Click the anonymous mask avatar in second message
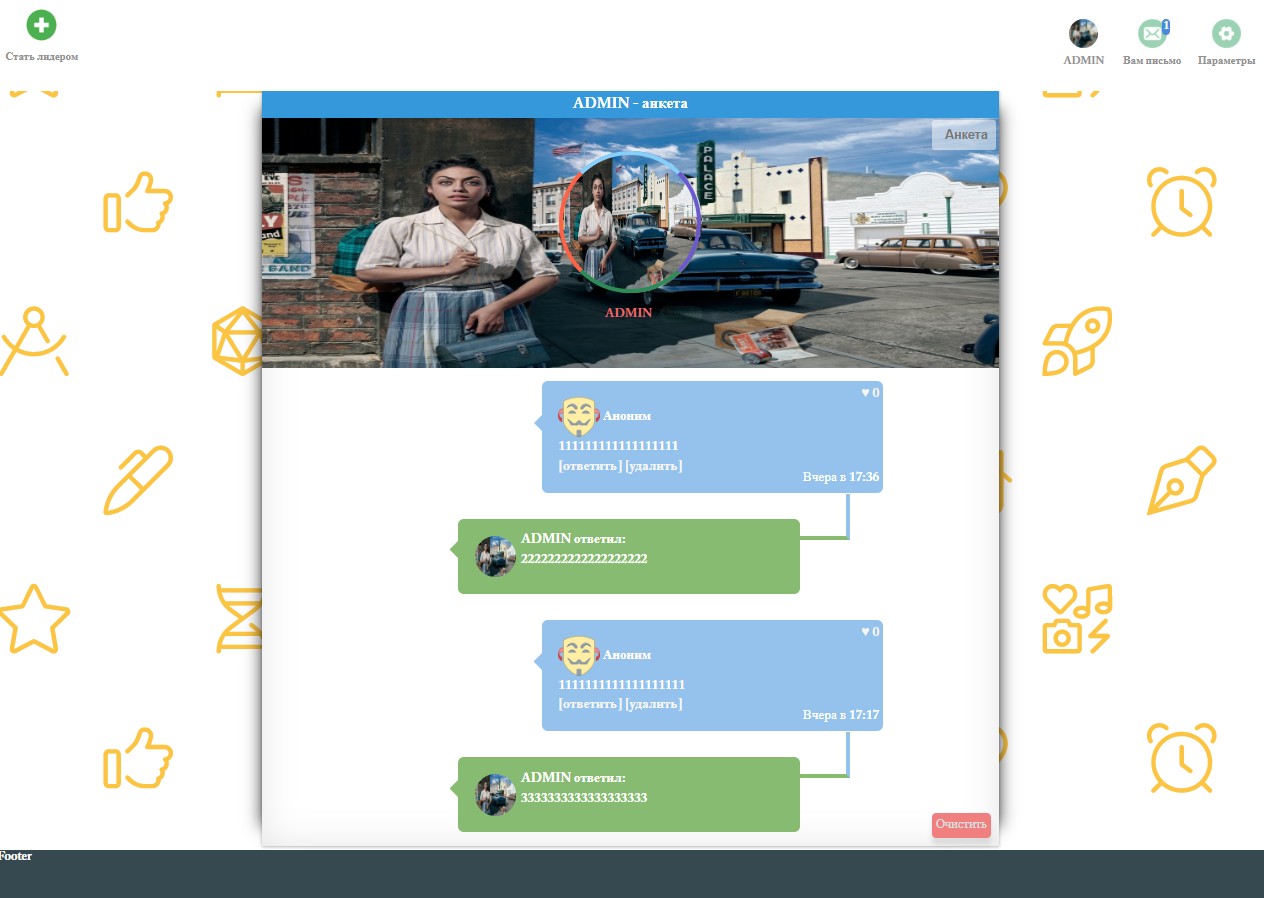This screenshot has width=1264, height=898. coord(578,655)
